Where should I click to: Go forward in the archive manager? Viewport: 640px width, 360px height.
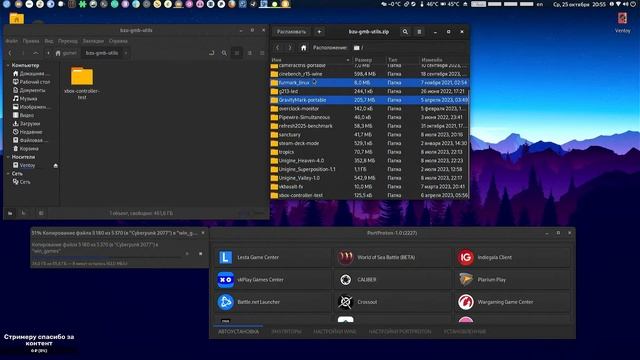pyautogui.click(x=290, y=48)
